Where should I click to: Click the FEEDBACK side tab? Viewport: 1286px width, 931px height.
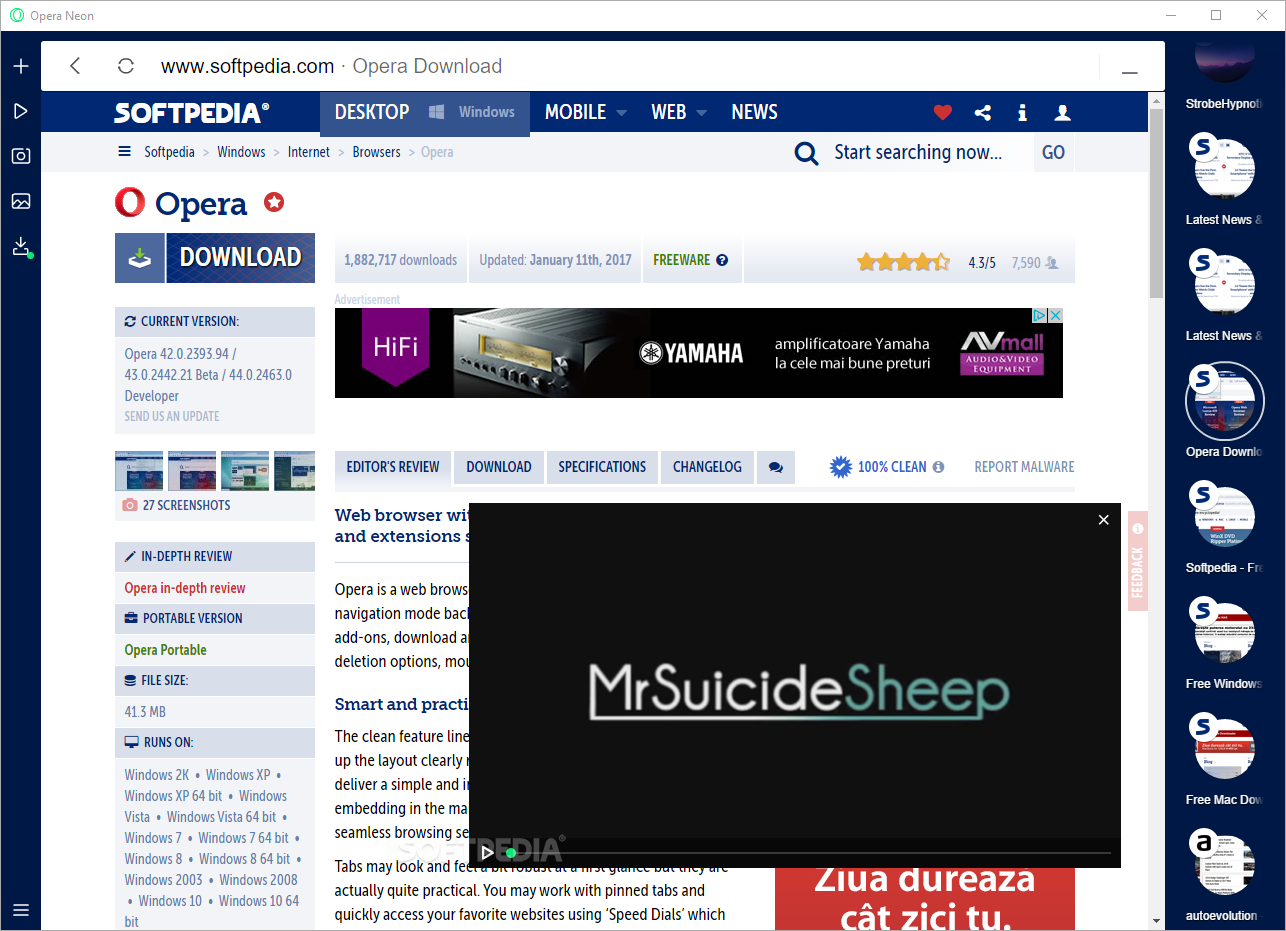pyautogui.click(x=1138, y=561)
